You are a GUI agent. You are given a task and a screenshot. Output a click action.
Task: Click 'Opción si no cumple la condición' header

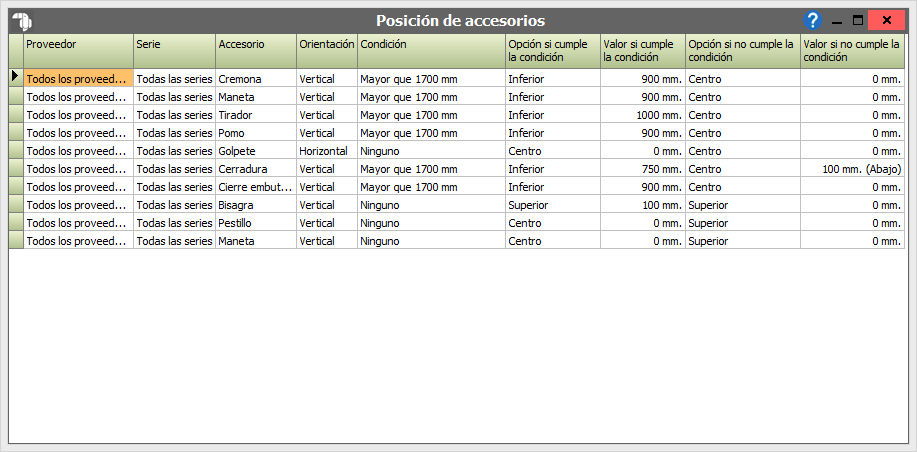click(x=743, y=51)
